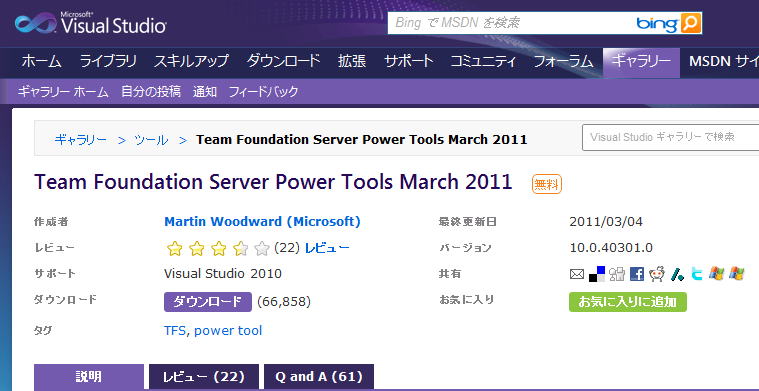Share on Slashdot using the teal slash icon
Screen dimensions: 759x391
point(677,274)
